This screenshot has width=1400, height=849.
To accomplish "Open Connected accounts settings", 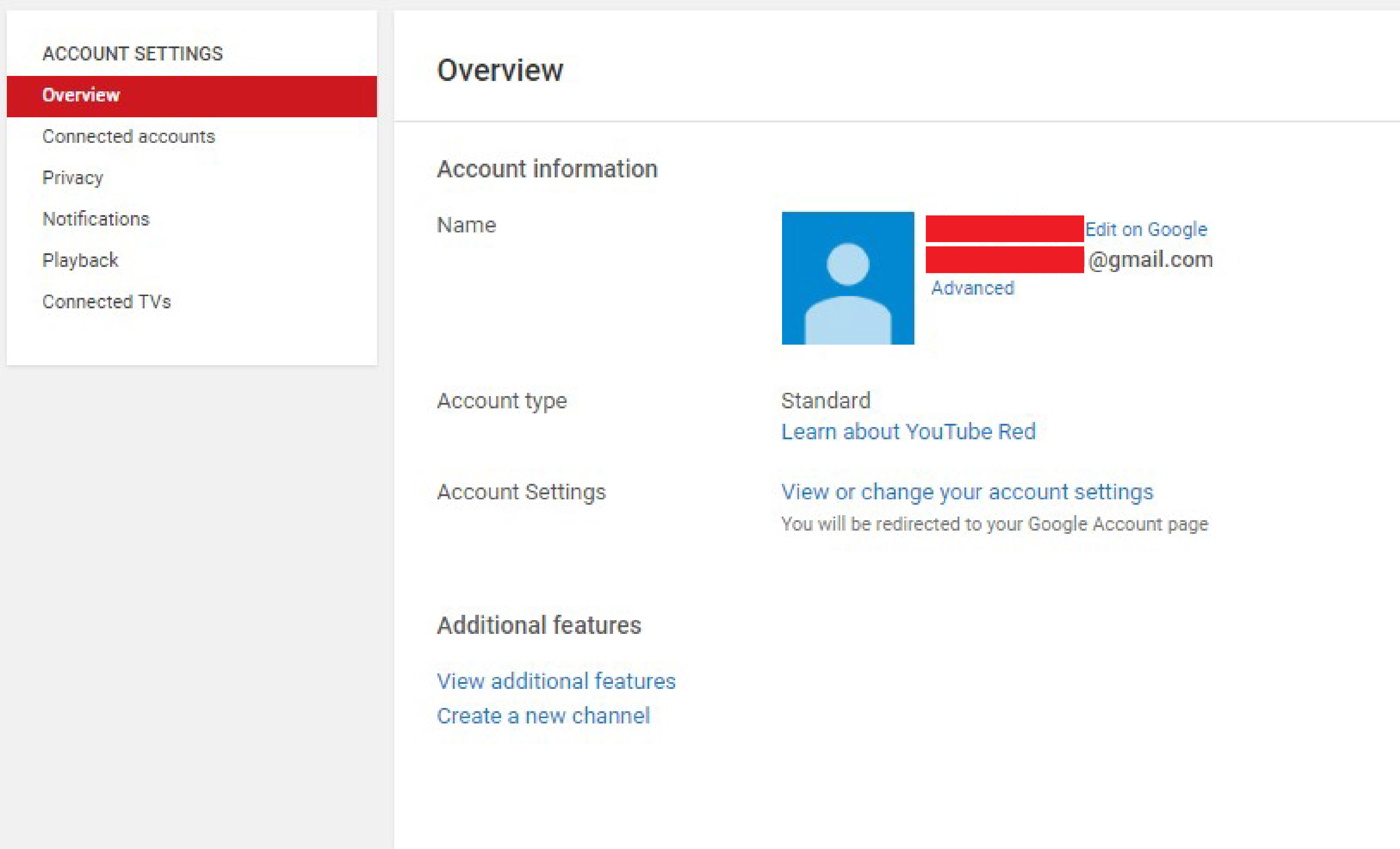I will coord(129,137).
